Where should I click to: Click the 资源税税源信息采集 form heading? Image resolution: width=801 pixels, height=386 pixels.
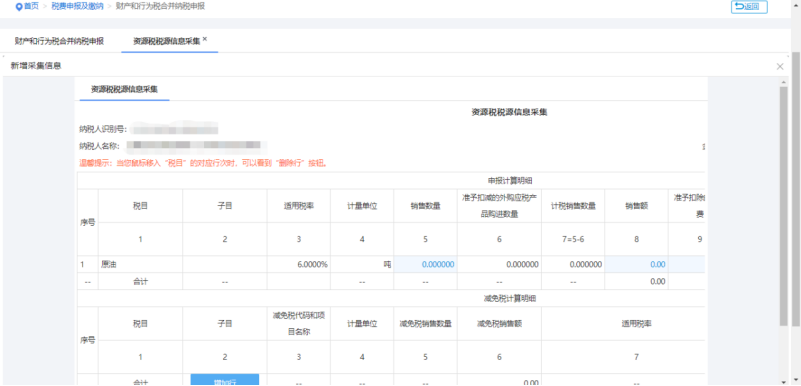509,112
